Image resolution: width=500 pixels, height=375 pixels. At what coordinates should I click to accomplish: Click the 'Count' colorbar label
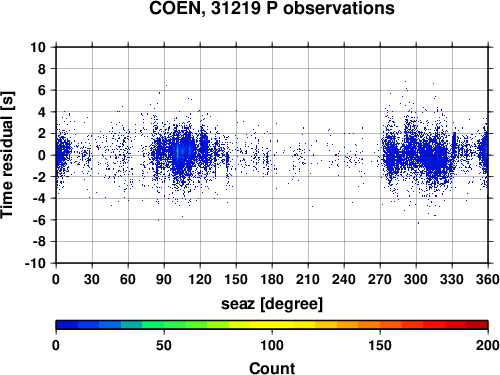[x=272, y=368]
